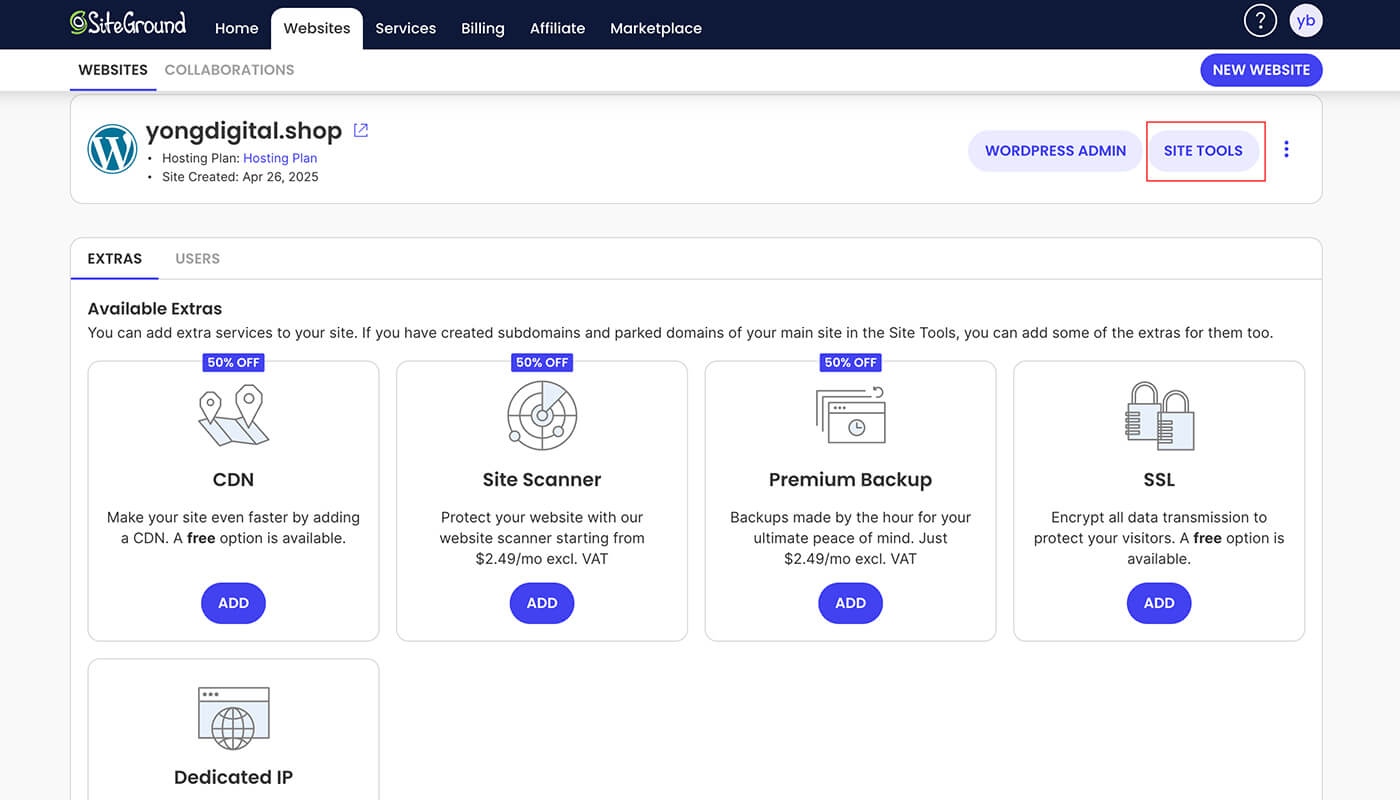The image size is (1400, 800).
Task: Click the Premium Backup description text
Action: point(850,538)
